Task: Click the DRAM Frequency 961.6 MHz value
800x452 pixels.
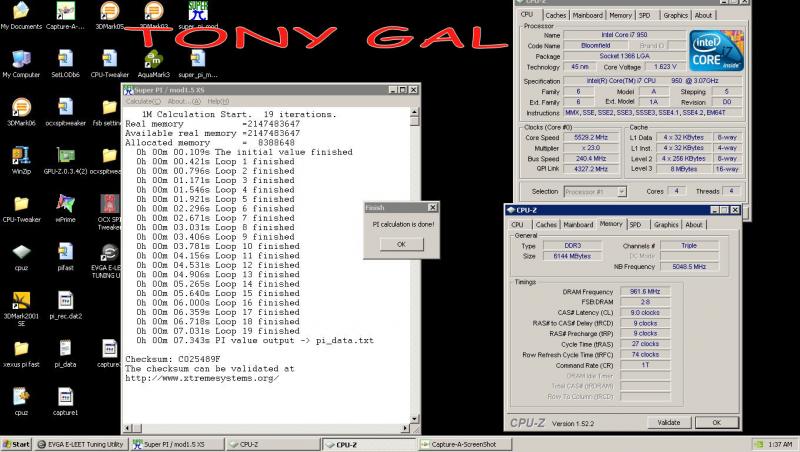Action: 645,292
